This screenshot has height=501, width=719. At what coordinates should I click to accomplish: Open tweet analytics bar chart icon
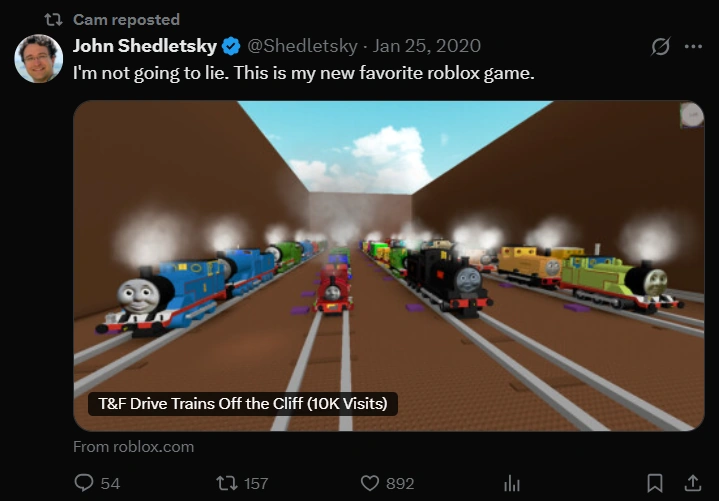coord(512,483)
